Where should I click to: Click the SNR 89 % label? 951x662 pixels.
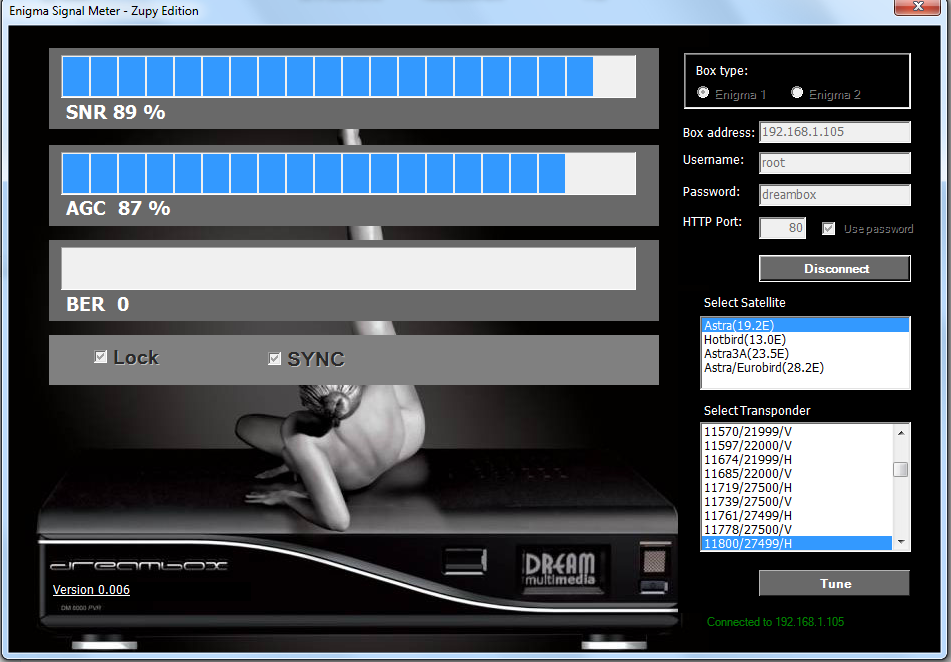tap(115, 112)
